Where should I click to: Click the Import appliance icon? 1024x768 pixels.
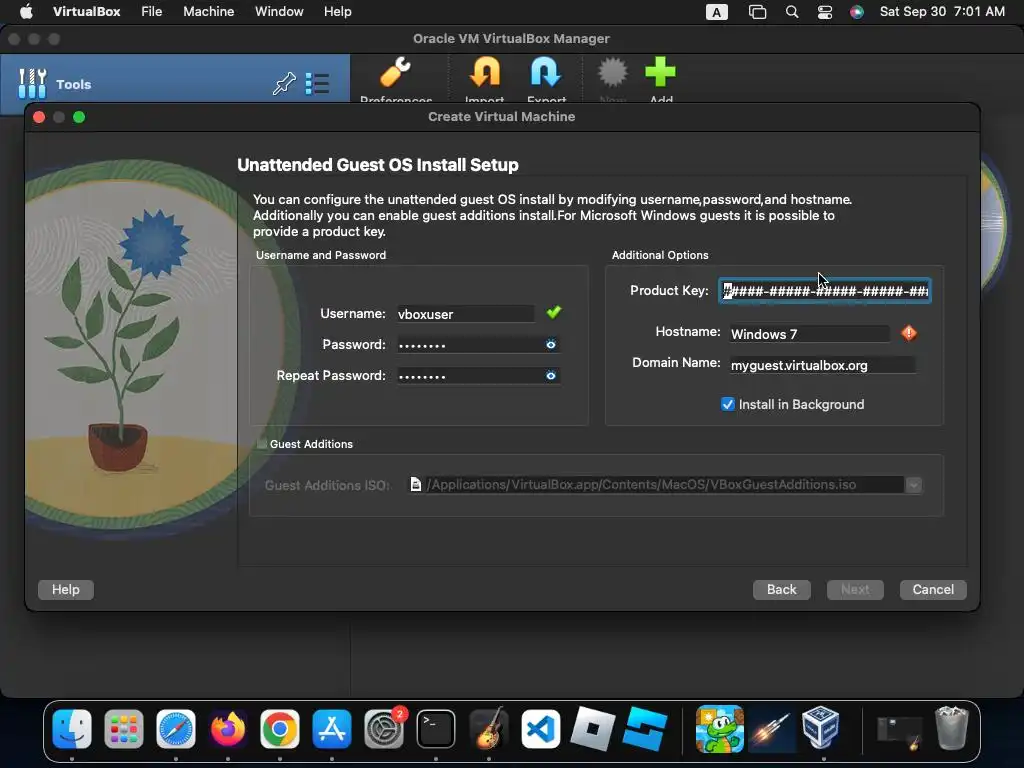pos(485,72)
